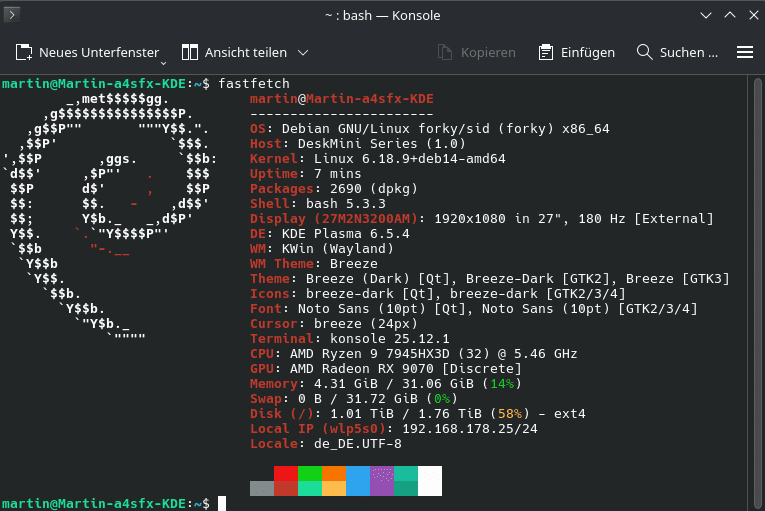This screenshot has height=511, width=765.
Task: Click the vertical scrollbar of the terminal
Action: pyautogui.click(x=757, y=293)
